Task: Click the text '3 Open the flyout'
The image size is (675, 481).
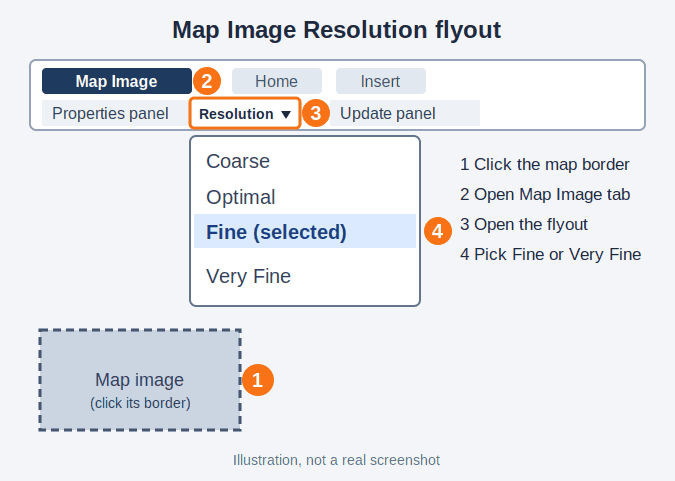Action: click(x=524, y=224)
